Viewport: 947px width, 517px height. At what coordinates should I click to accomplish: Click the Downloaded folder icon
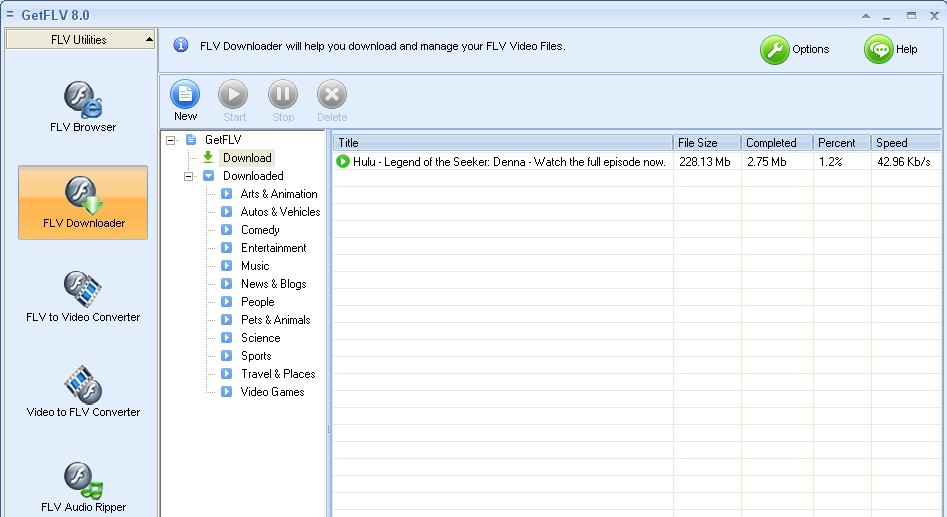click(208, 176)
